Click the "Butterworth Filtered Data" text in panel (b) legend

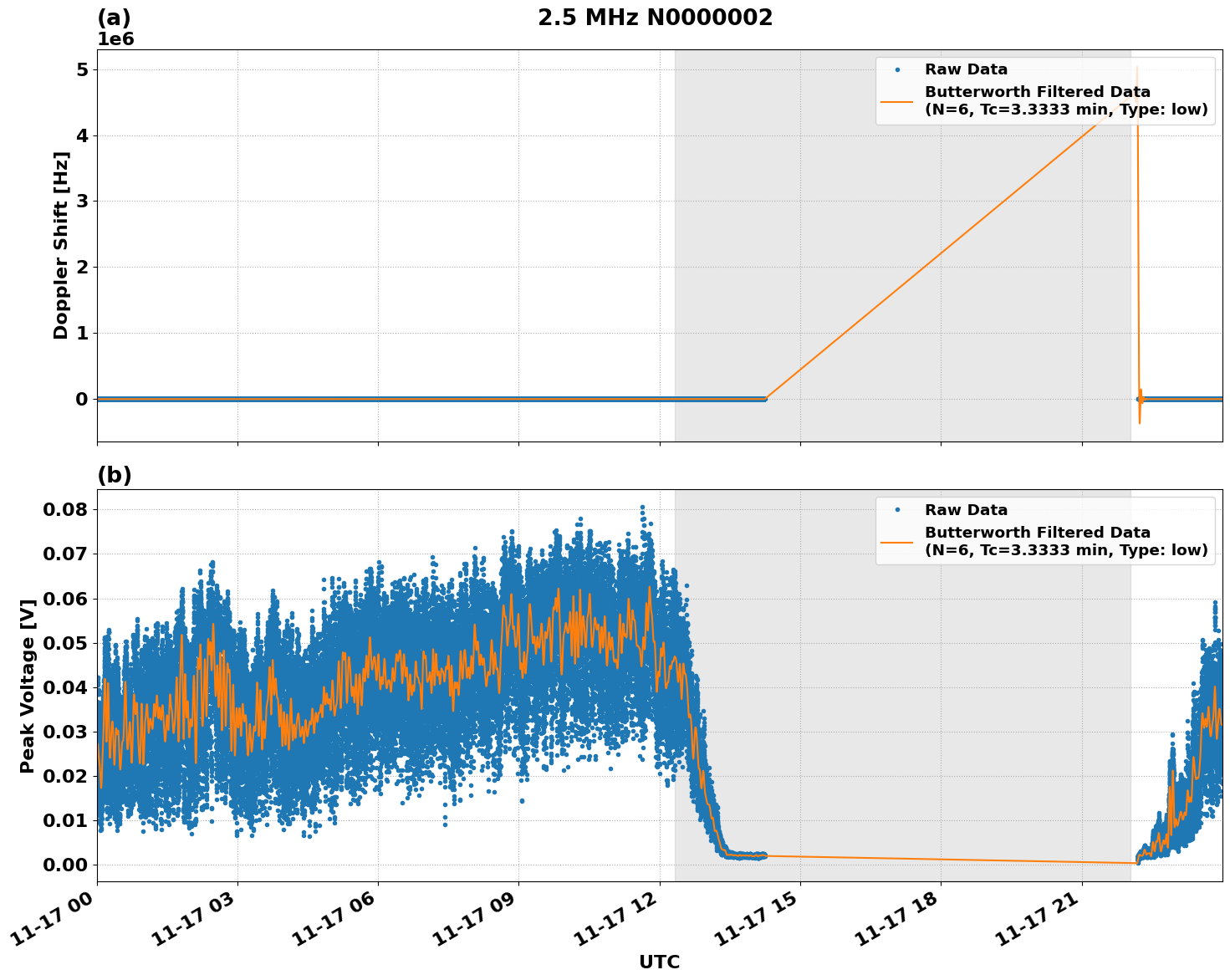coord(1037,533)
